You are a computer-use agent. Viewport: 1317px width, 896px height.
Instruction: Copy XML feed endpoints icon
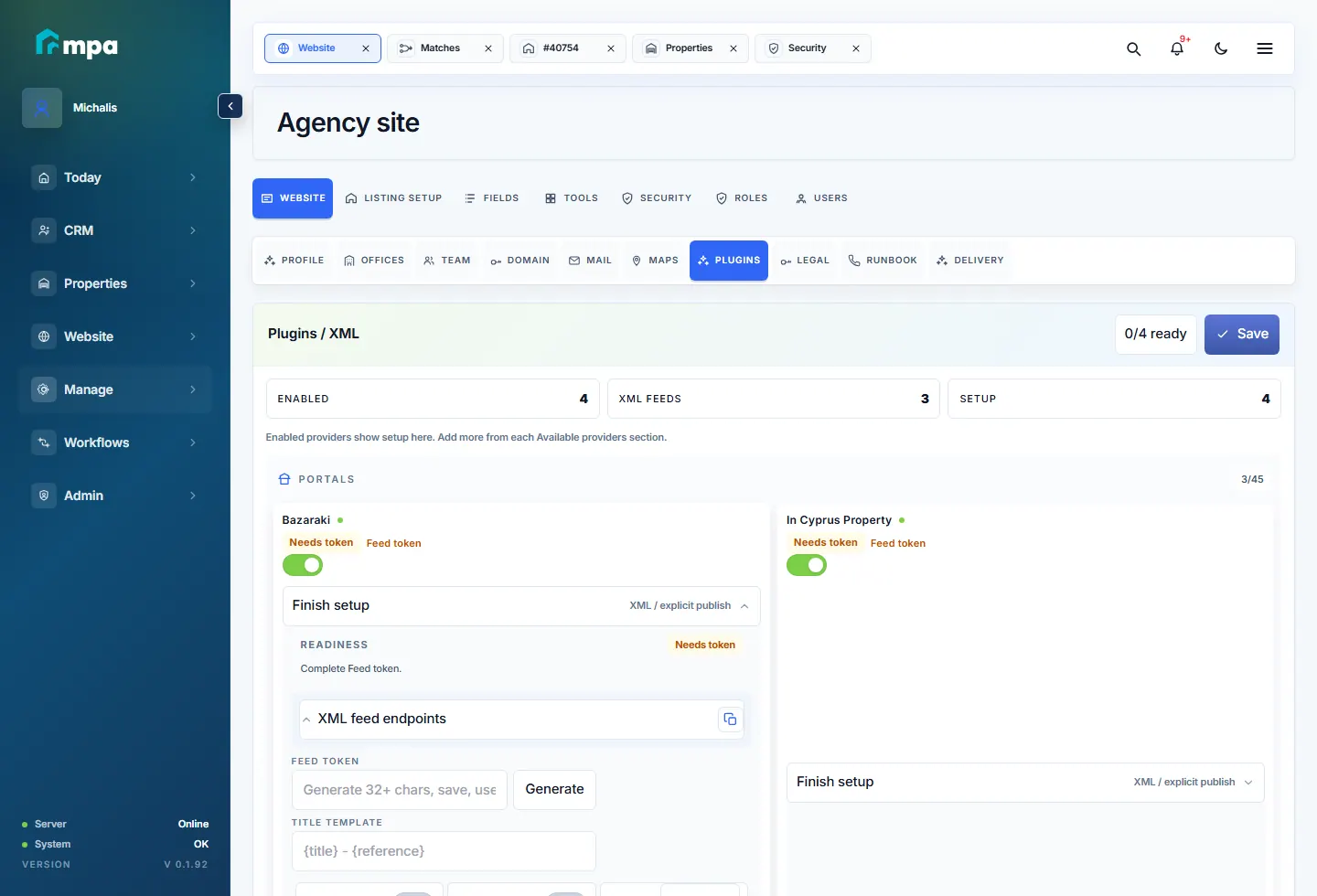coord(730,720)
